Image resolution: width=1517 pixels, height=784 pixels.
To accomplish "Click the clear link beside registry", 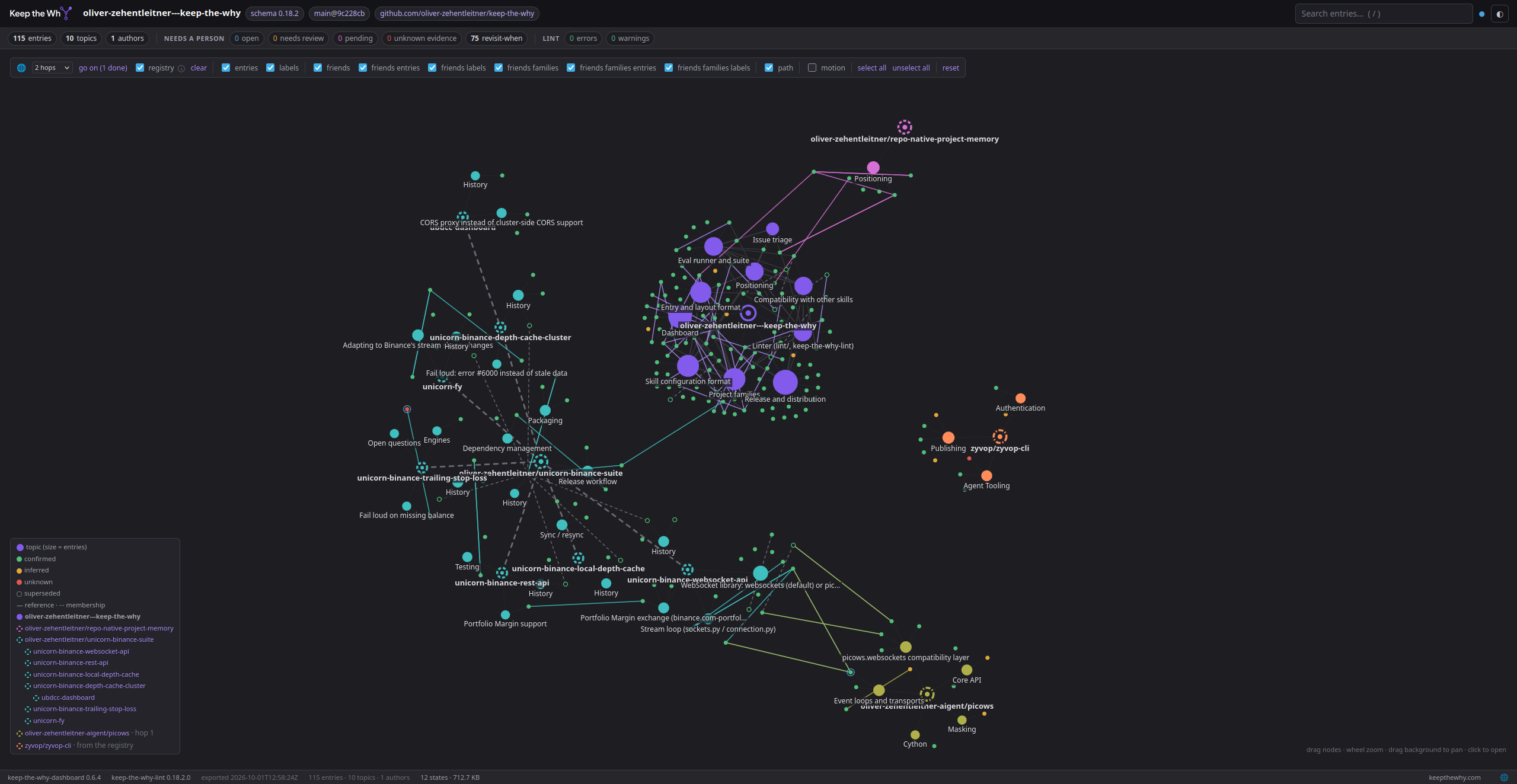I will (x=199, y=68).
